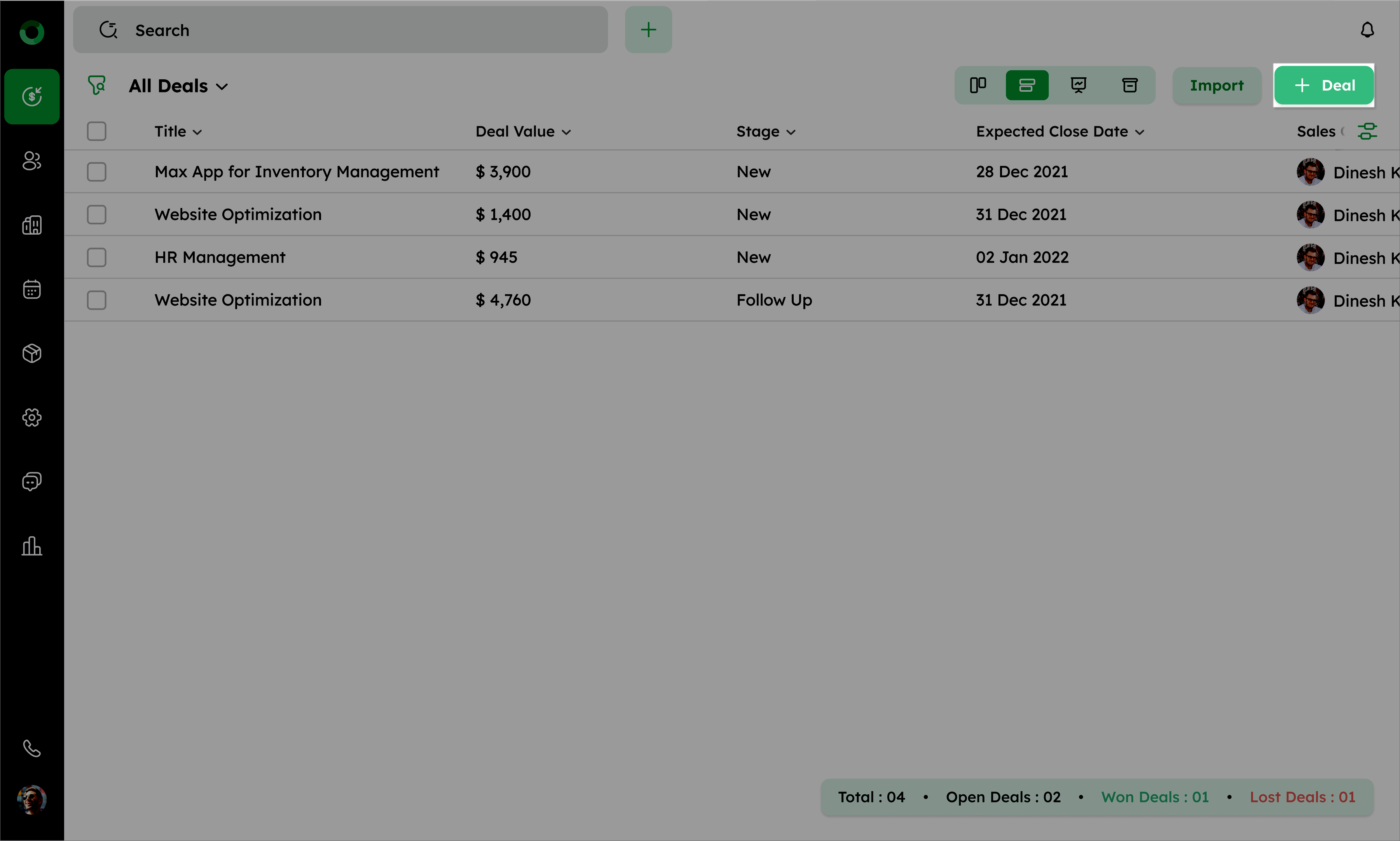Expand the All Deals dropdown

(x=178, y=86)
